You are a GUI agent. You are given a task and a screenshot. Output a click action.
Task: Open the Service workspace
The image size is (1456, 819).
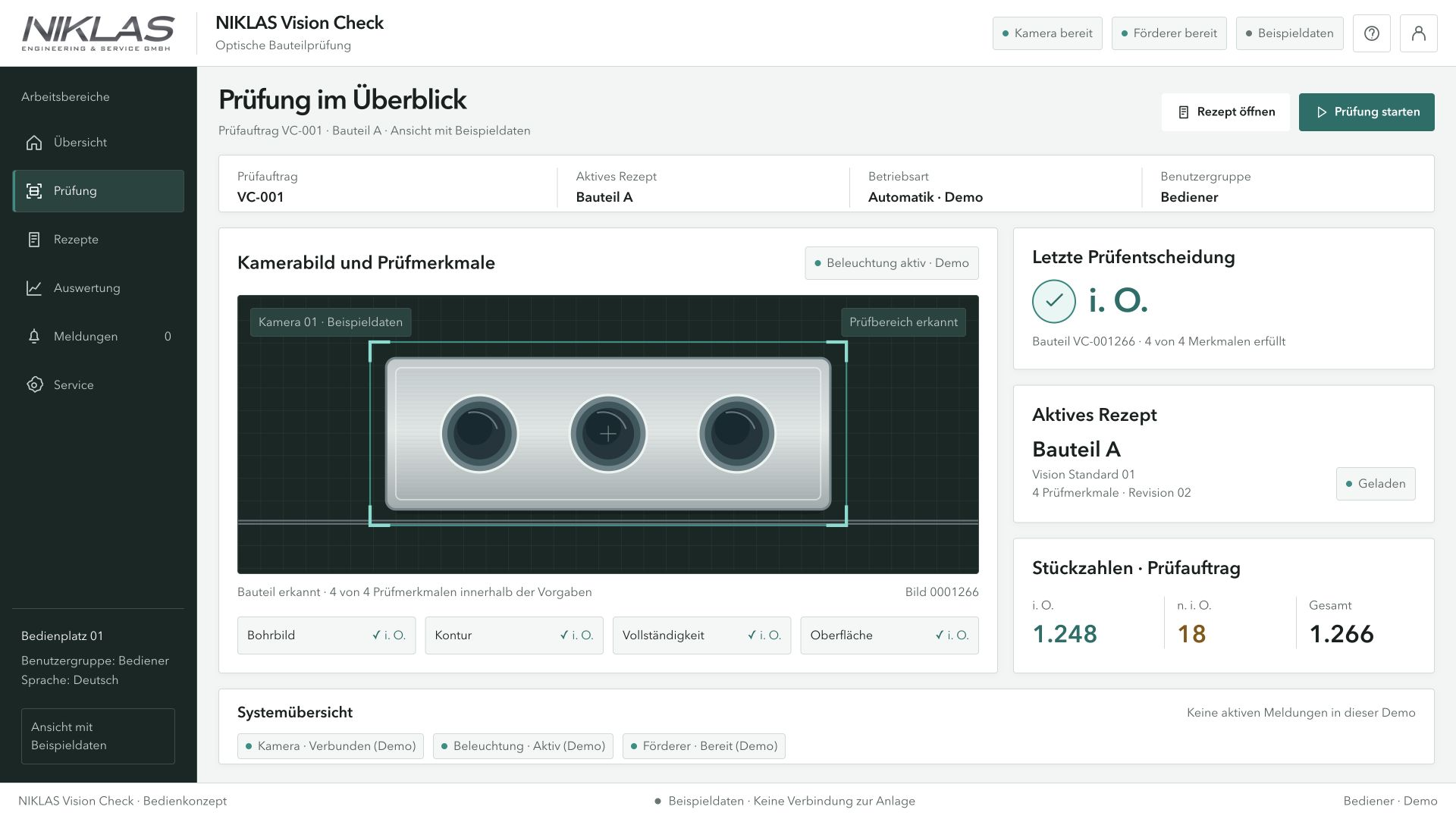click(98, 385)
